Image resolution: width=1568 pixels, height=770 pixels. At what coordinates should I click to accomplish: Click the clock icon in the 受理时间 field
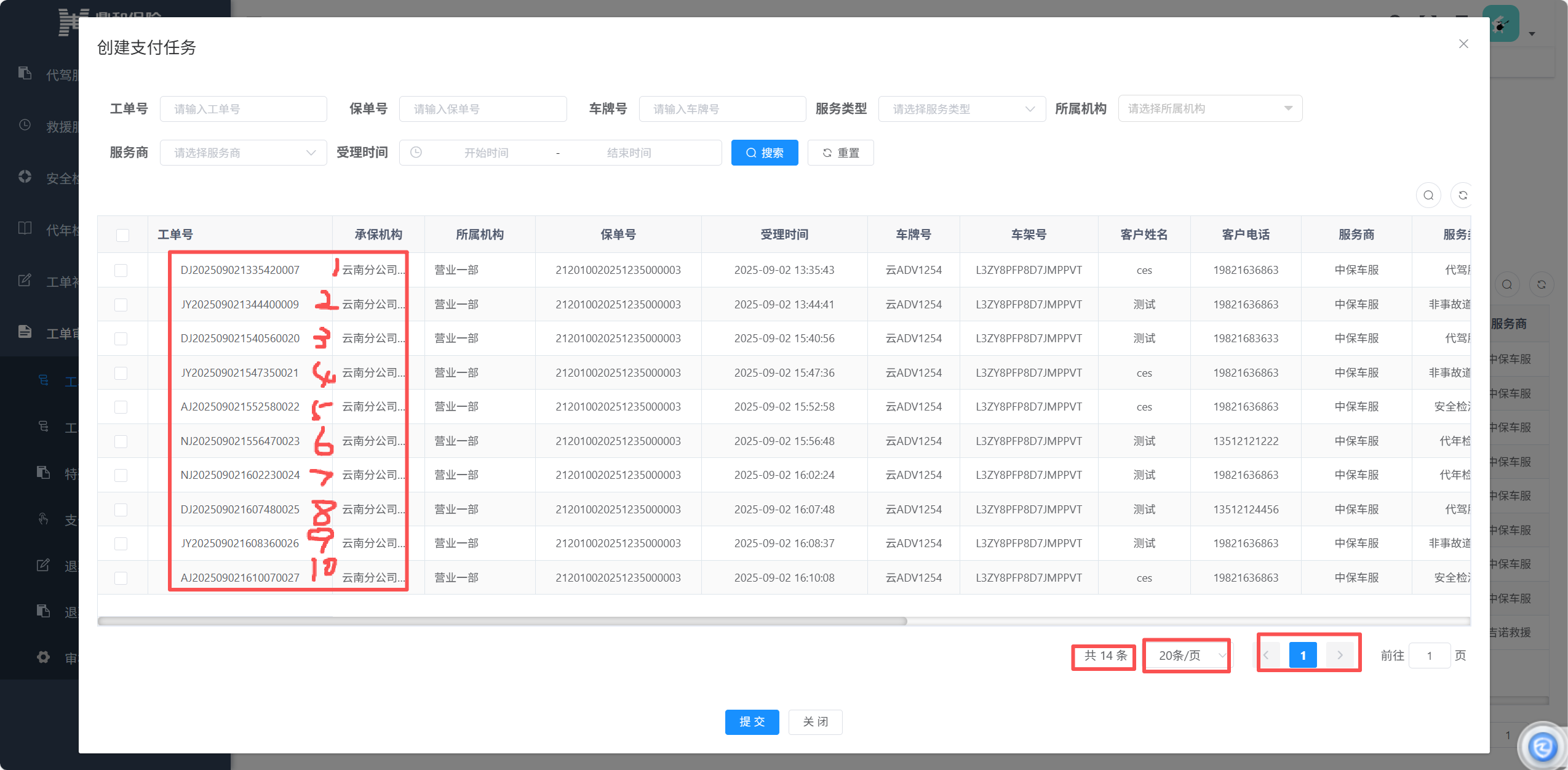point(416,152)
